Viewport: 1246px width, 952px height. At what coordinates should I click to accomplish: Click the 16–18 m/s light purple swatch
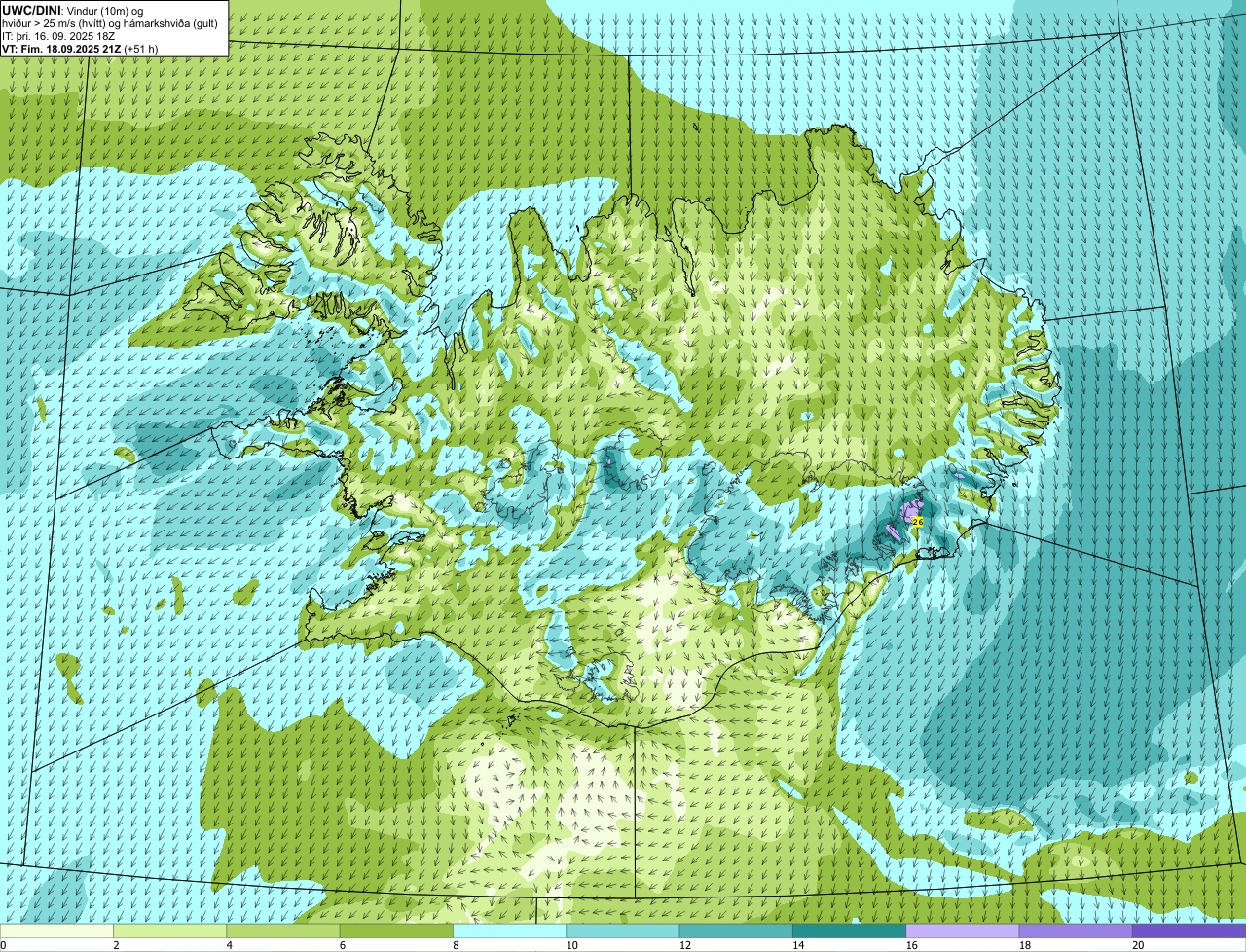(963, 932)
